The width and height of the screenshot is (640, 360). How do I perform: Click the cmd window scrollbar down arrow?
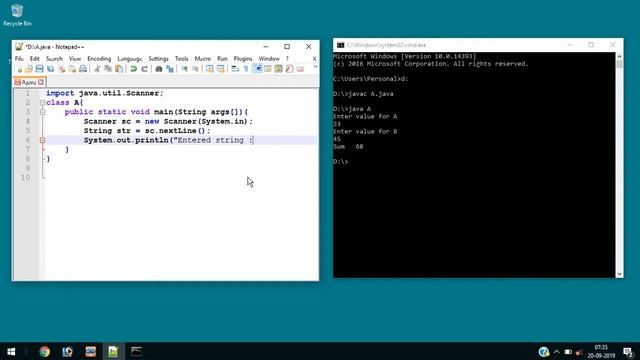(x=619, y=274)
